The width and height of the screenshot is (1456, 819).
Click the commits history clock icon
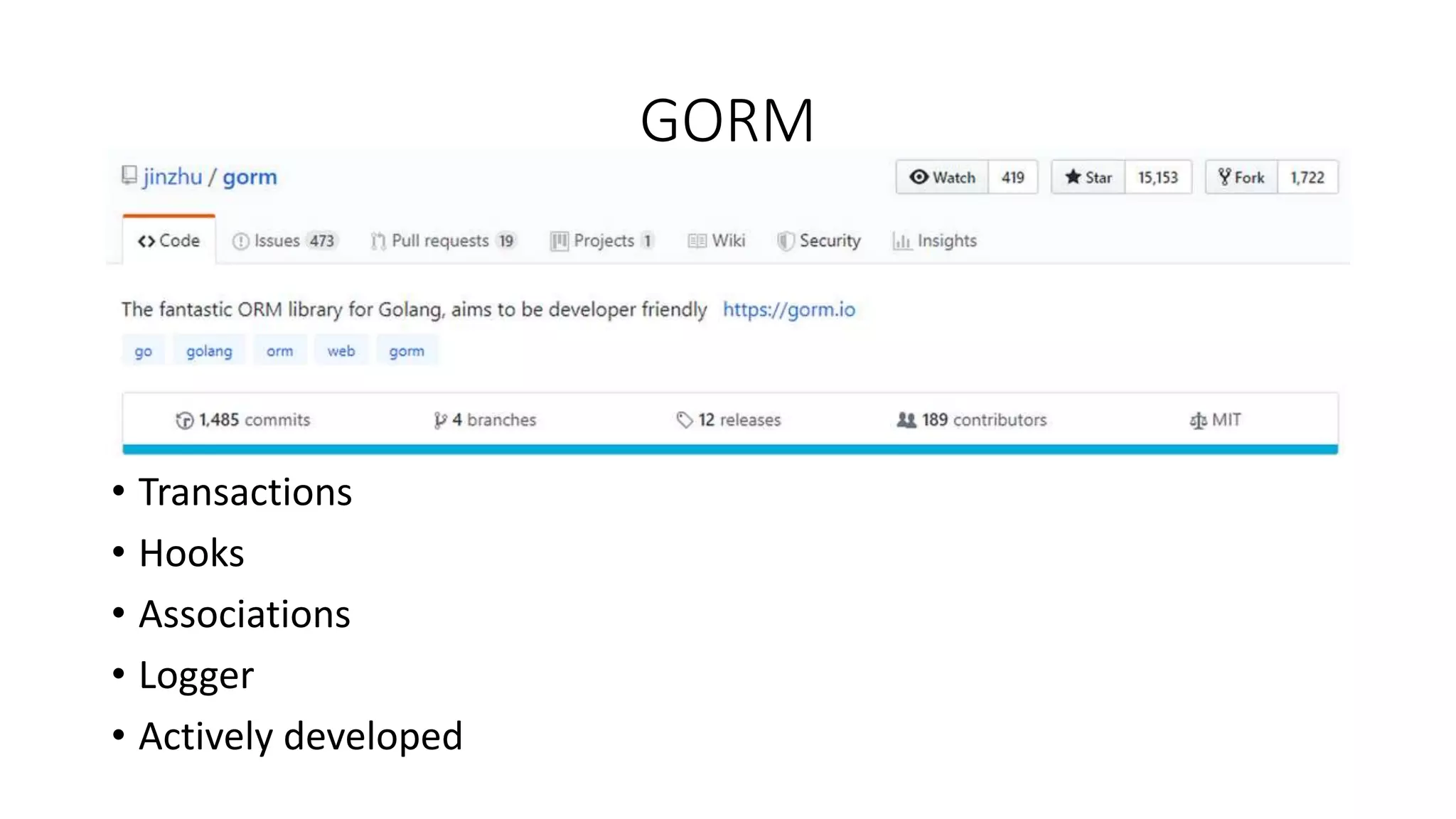click(184, 421)
